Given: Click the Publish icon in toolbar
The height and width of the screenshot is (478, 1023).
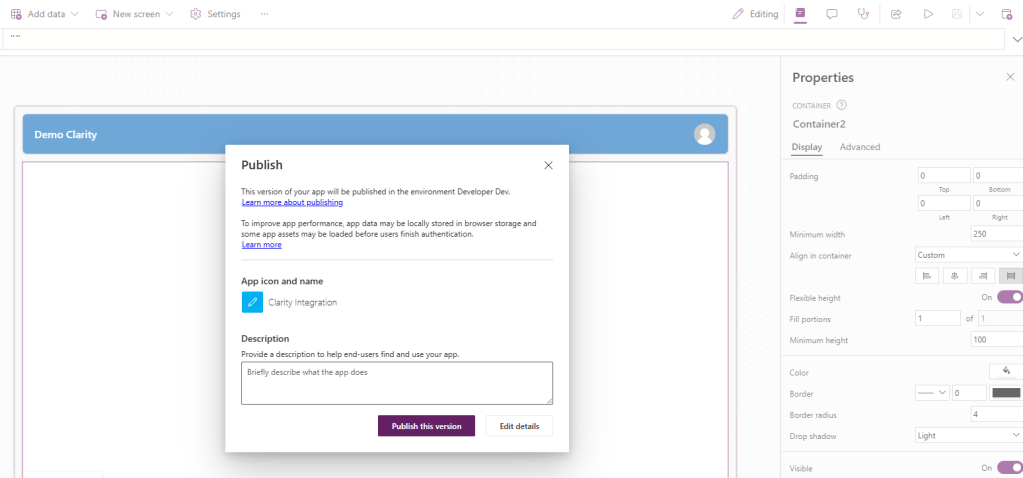Looking at the screenshot, I should click(1006, 14).
